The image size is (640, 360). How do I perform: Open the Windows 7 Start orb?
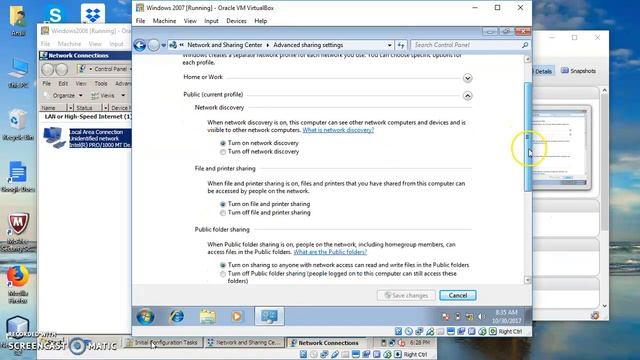point(145,316)
